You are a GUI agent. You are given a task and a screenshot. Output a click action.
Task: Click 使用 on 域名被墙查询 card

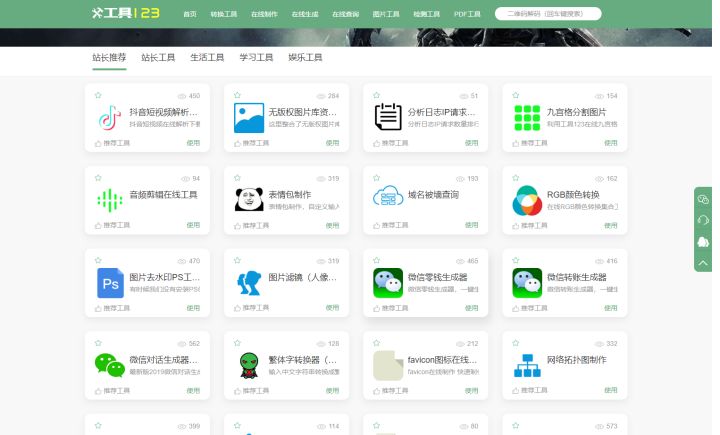(472, 226)
